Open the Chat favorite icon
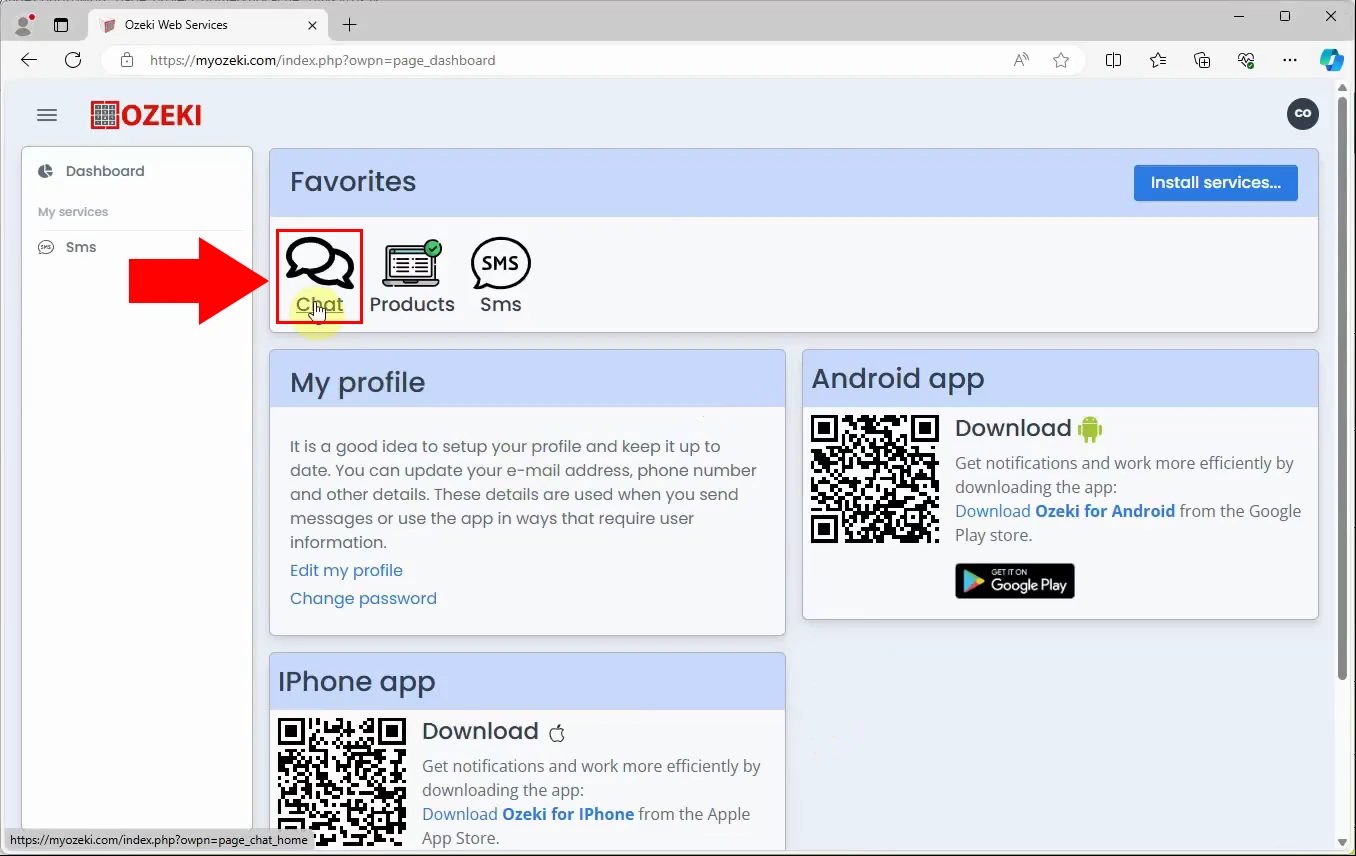Viewport: 1356px width, 856px height. point(320,277)
